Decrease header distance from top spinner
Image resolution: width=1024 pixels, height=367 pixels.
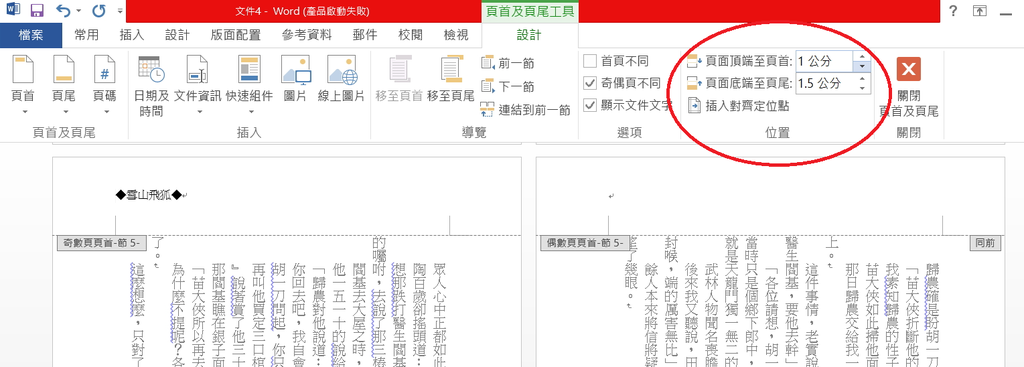coord(863,67)
